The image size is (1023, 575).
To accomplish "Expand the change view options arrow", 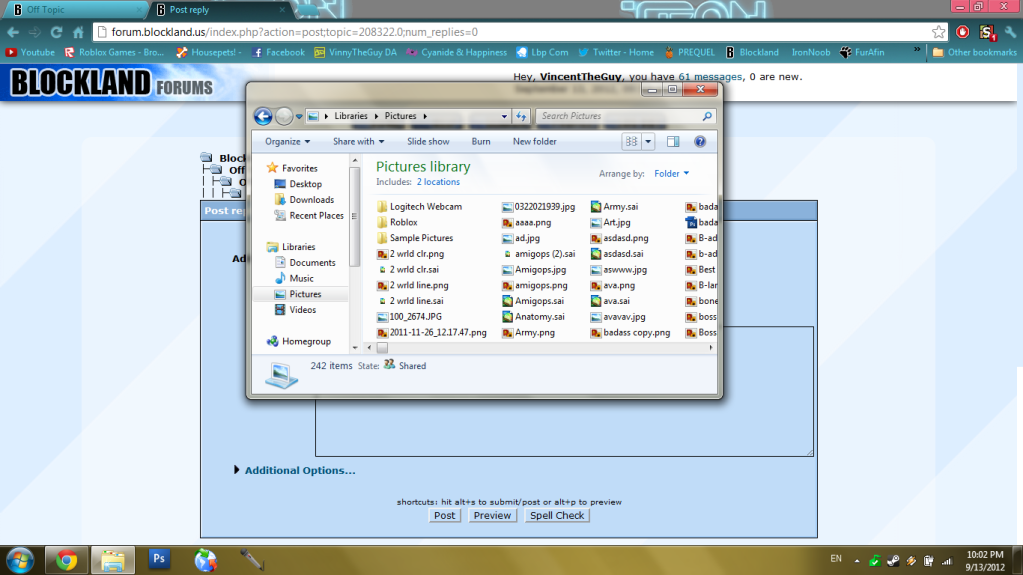I will [648, 142].
